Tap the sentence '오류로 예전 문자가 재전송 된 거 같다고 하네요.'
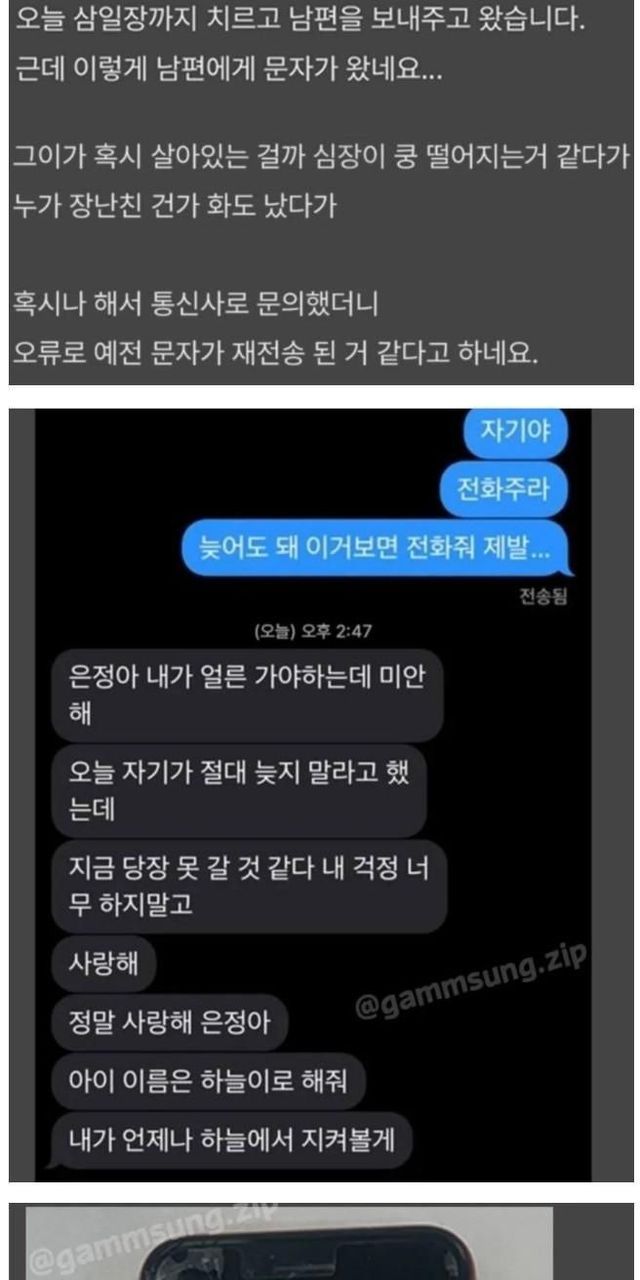Viewport: 640px width, 1280px height. [x=276, y=353]
